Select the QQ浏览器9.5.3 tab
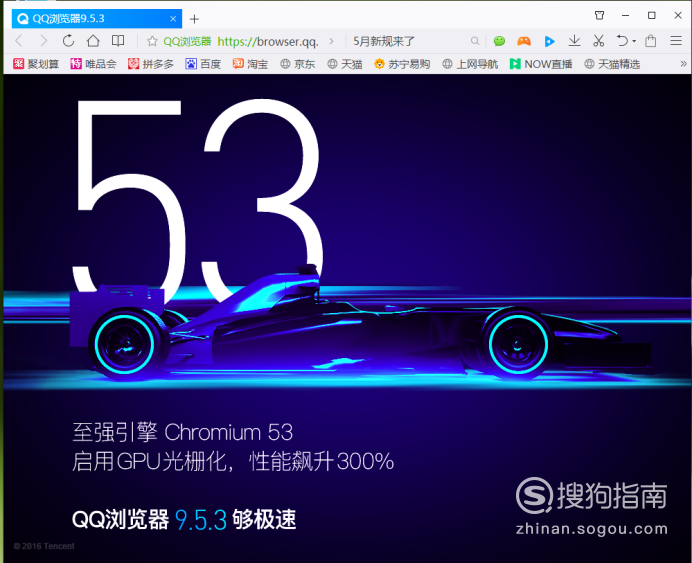Screen dimensions: 692x563 97,19
